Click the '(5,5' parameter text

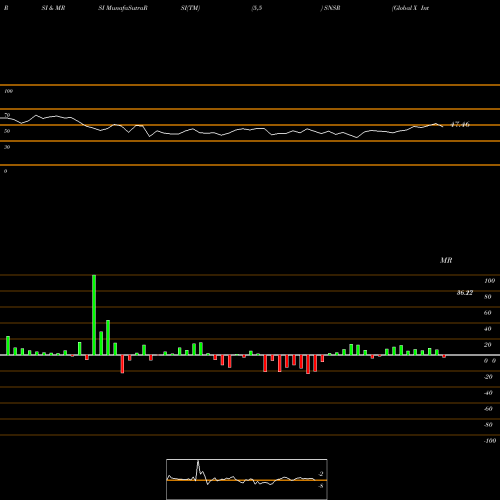[257, 8]
